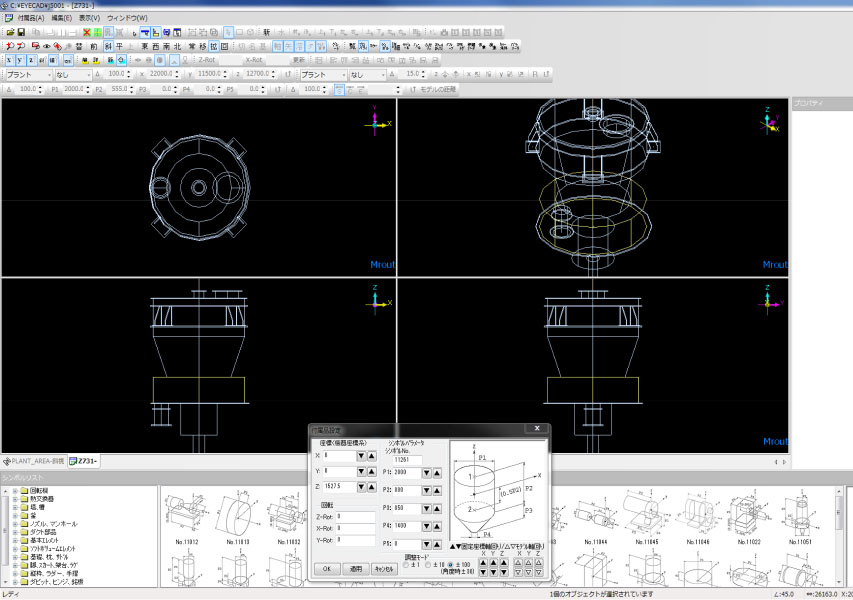Expand the 熱交換器 tree folder
Image resolution: width=853 pixels, height=600 pixels.
click(15, 499)
